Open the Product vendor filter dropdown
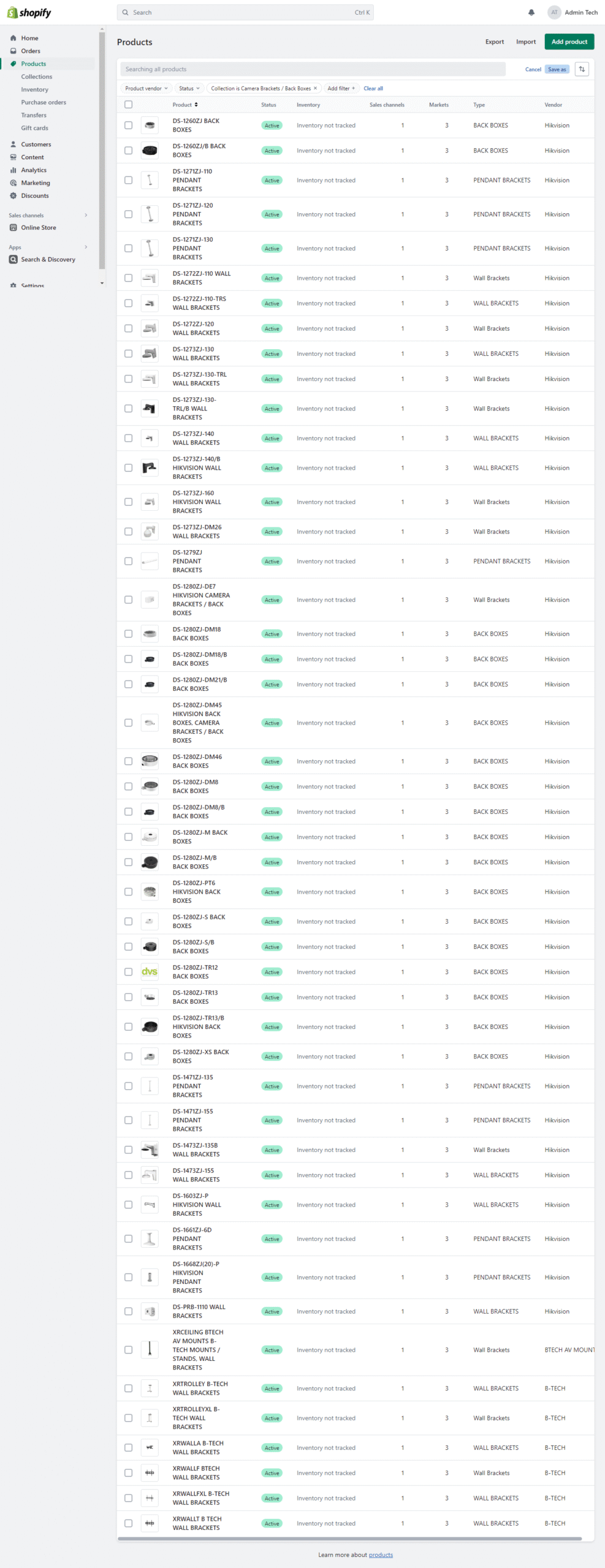Viewport: 605px width, 1568px height. pos(146,88)
